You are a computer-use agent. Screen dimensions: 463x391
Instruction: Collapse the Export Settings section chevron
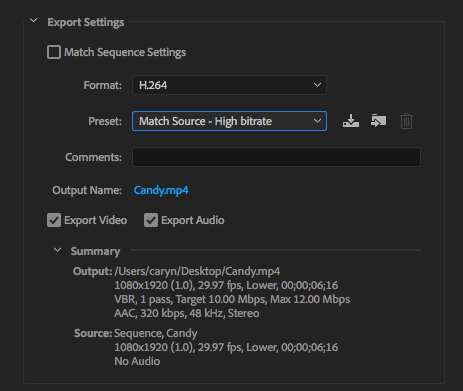[33, 20]
